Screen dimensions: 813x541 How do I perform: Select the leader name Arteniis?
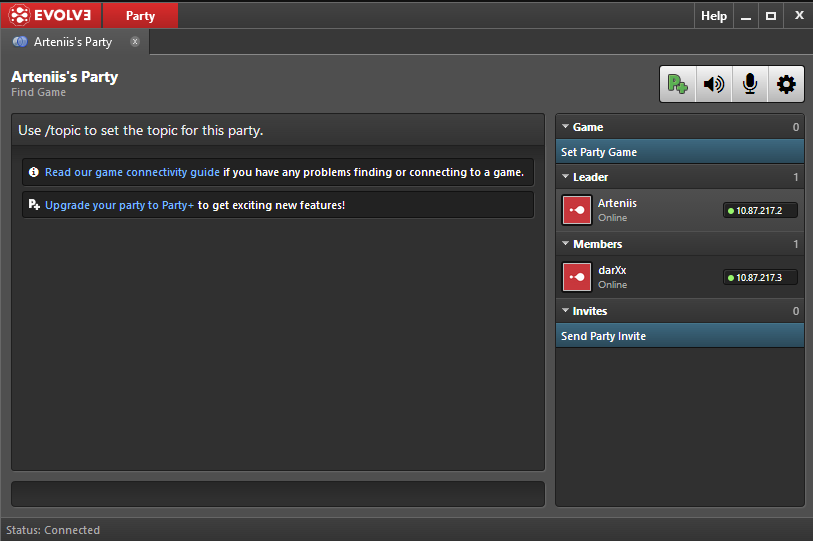point(617,203)
